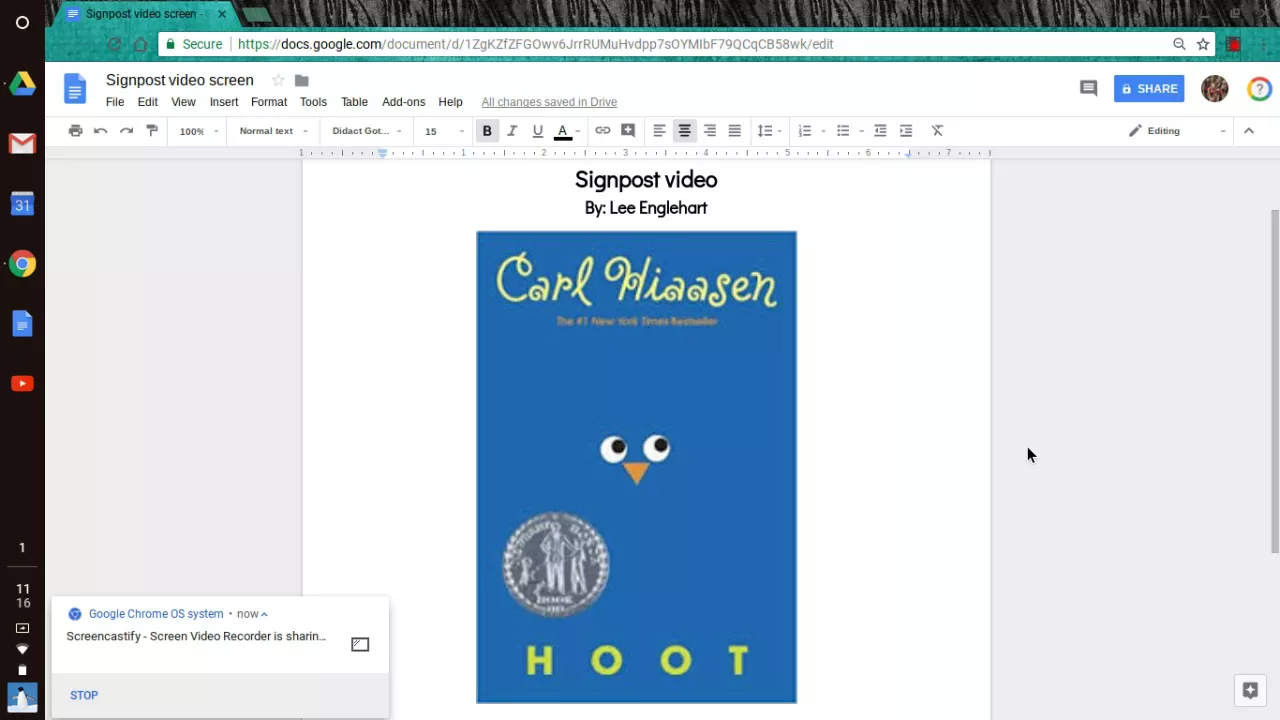Close the Signpost video screen tab

point(222,14)
